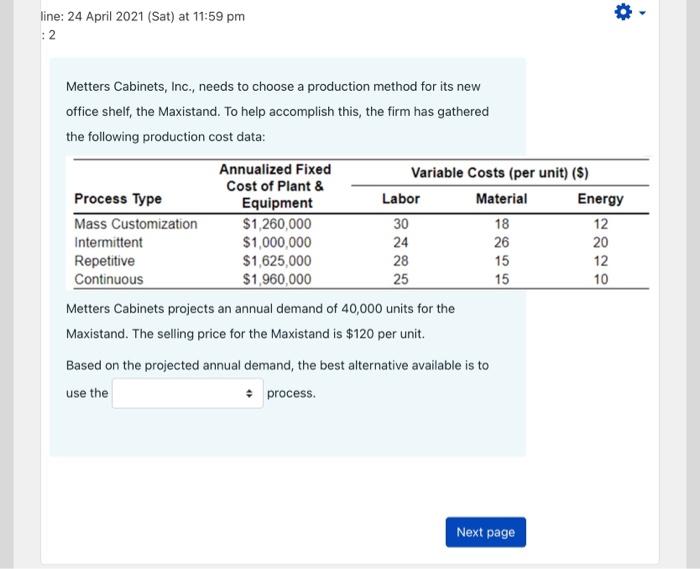Click the 'Process Type' column header
This screenshot has height=569, width=700.
[x=118, y=199]
